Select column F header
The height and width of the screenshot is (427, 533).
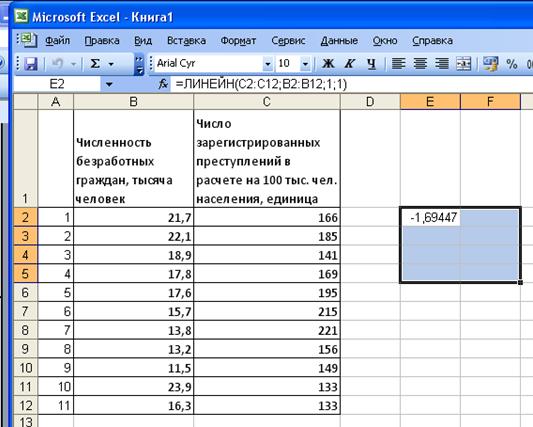click(x=490, y=102)
